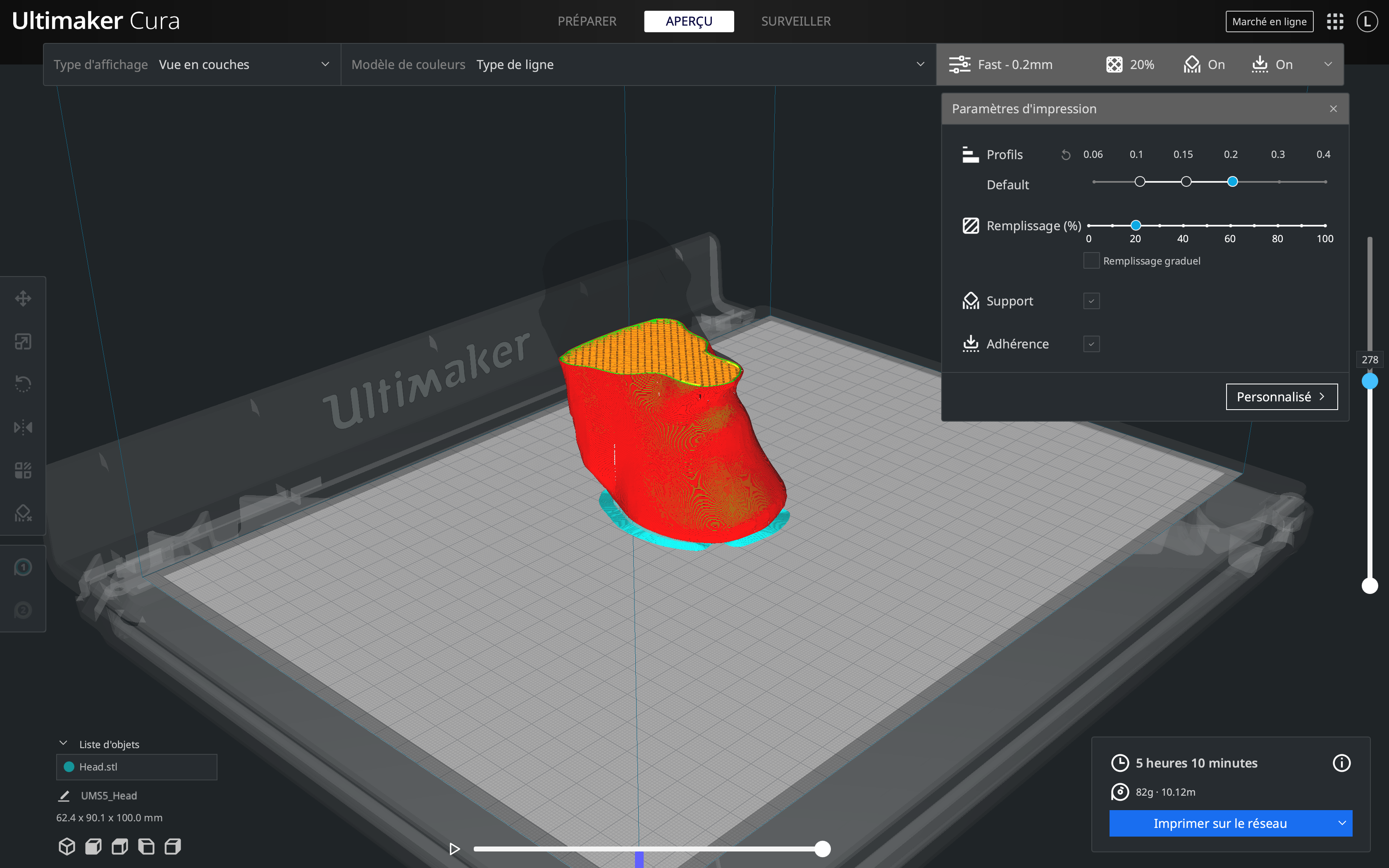Reset profile with the revert arrow icon
This screenshot has width=1389, height=868.
click(1066, 155)
